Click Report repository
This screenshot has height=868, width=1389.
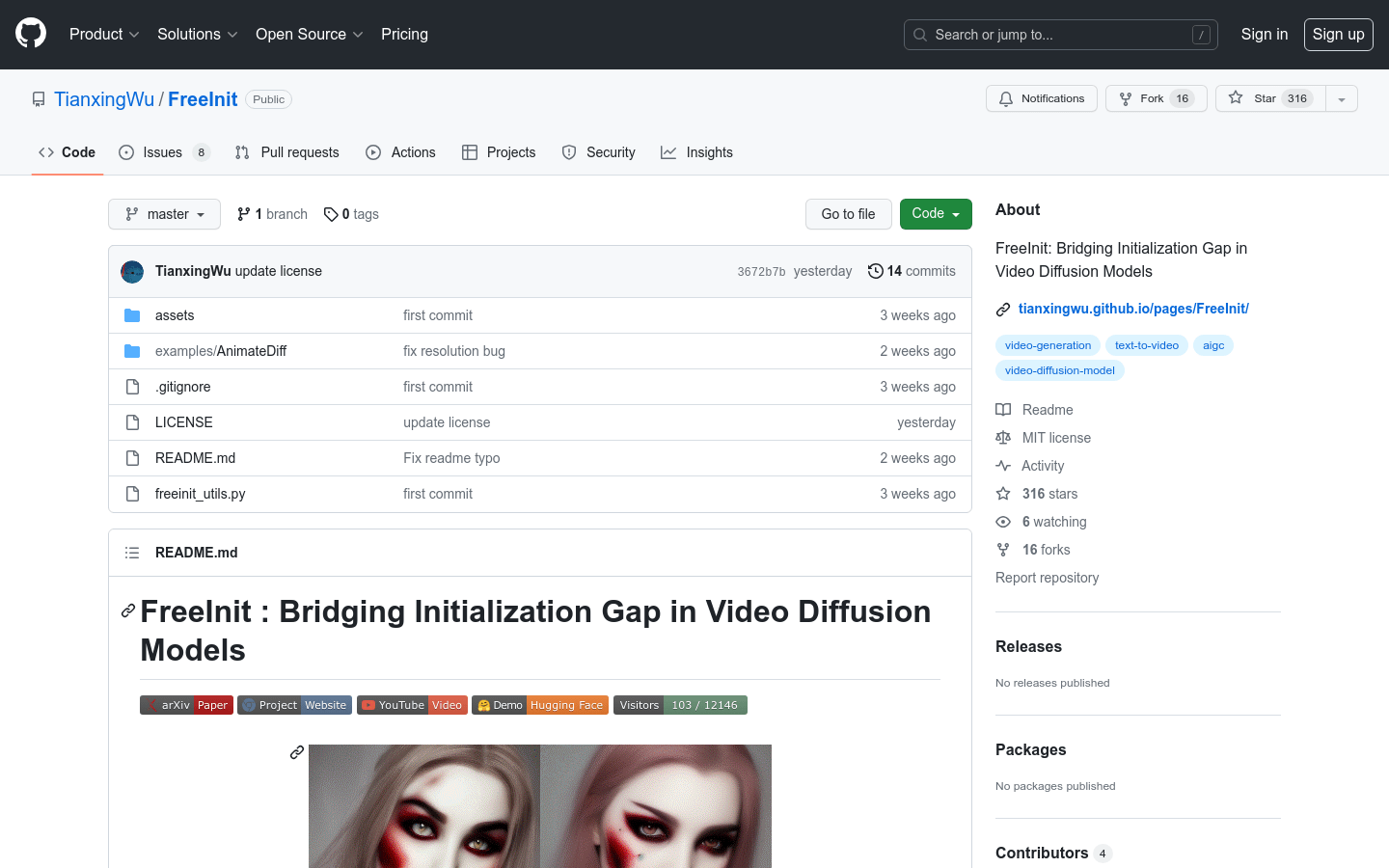click(1047, 578)
